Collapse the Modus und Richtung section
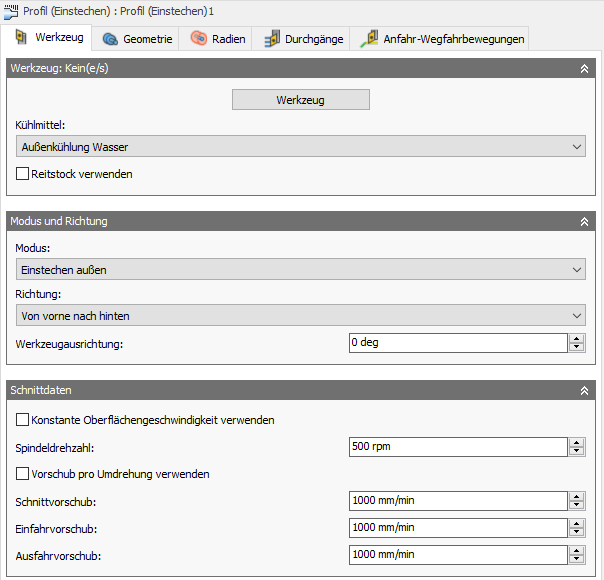This screenshot has width=604, height=580. tap(584, 221)
